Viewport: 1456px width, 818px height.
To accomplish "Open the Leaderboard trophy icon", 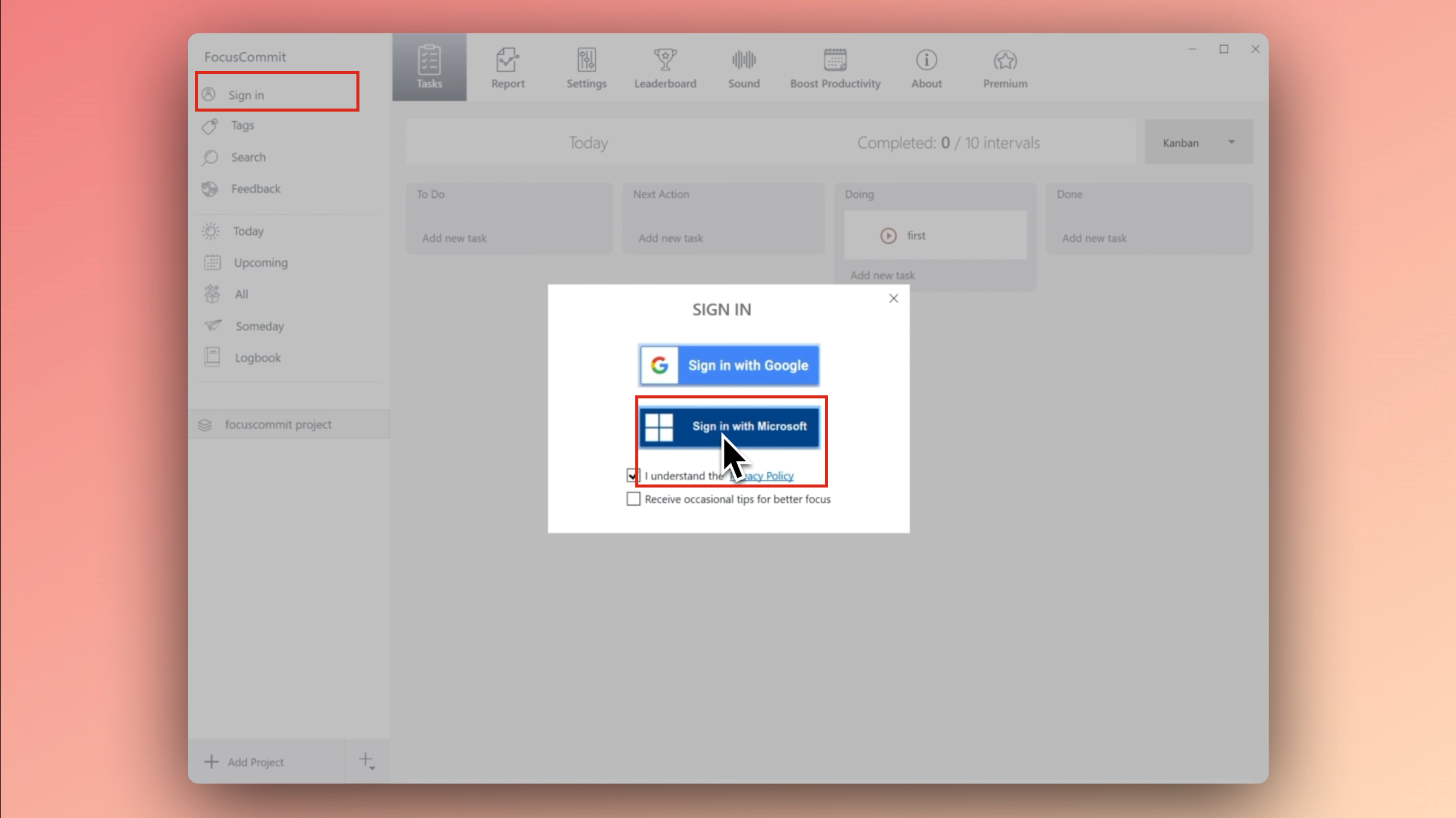I will click(665, 59).
